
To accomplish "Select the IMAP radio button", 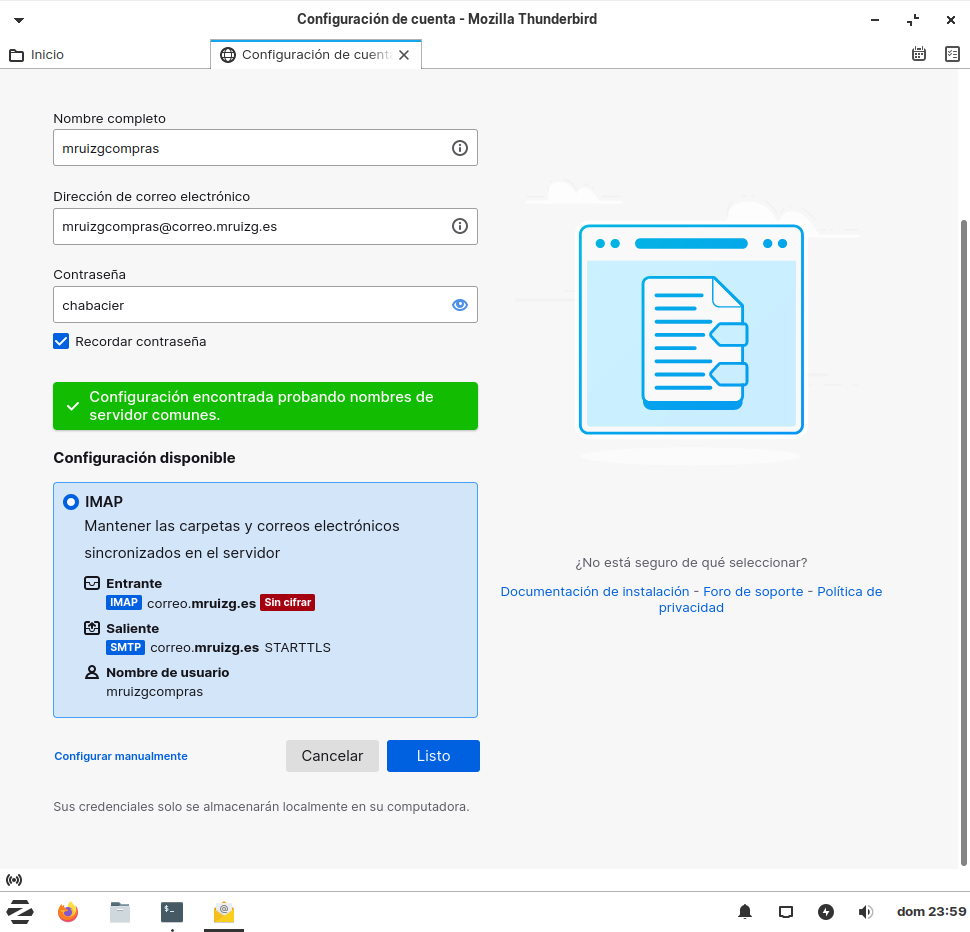I will [71, 502].
